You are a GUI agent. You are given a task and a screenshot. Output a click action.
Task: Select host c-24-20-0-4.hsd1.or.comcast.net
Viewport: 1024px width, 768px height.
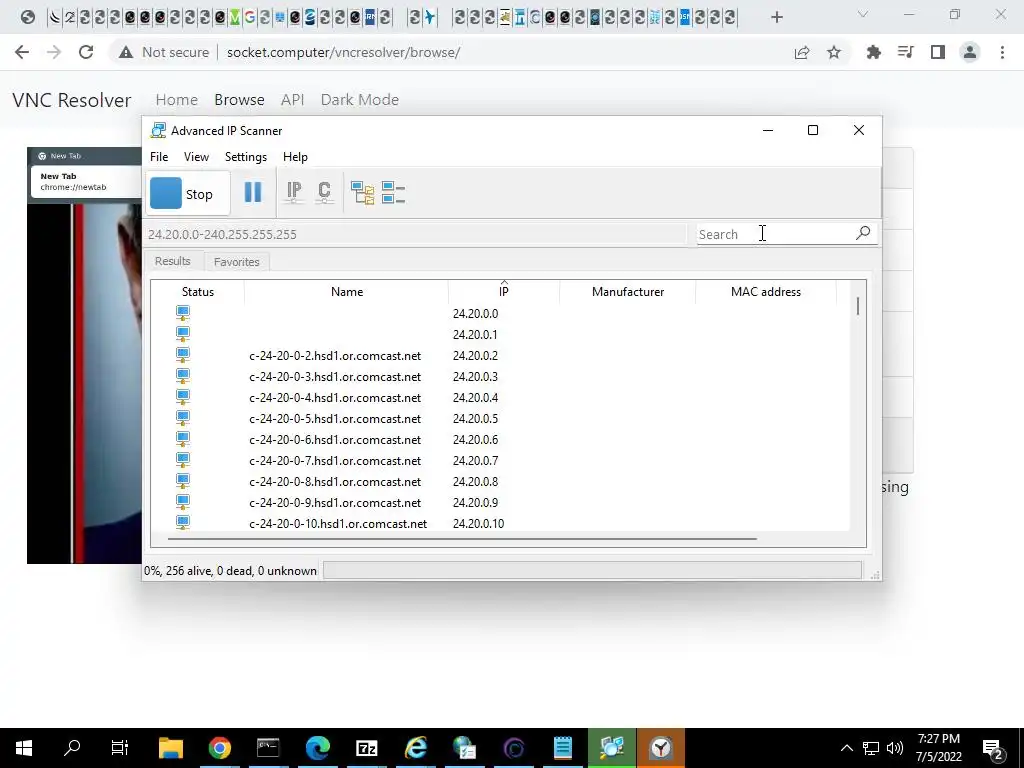[x=335, y=398]
